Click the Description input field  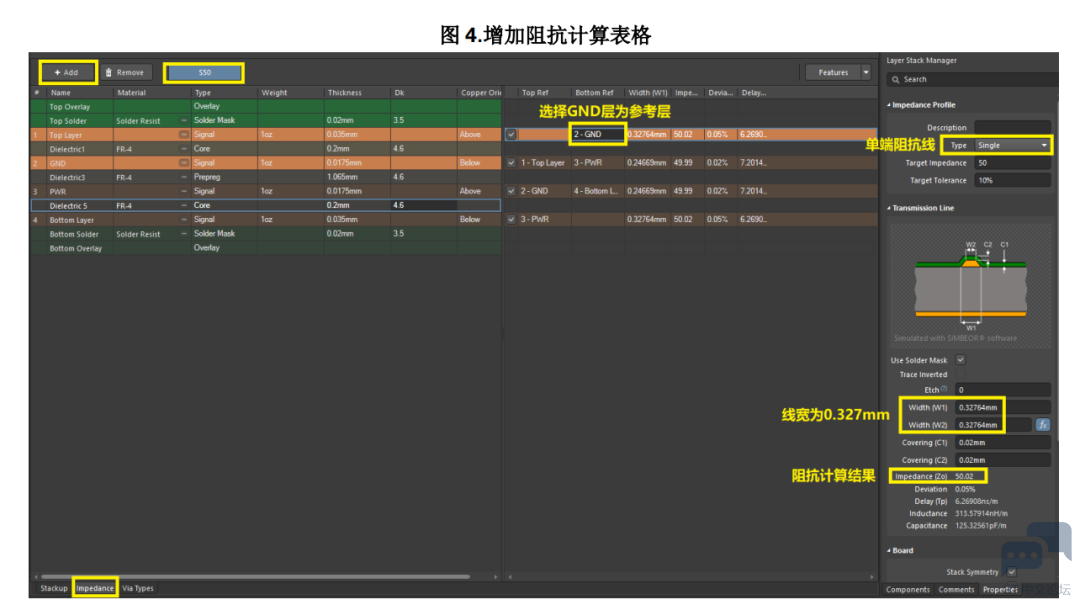coord(1012,127)
